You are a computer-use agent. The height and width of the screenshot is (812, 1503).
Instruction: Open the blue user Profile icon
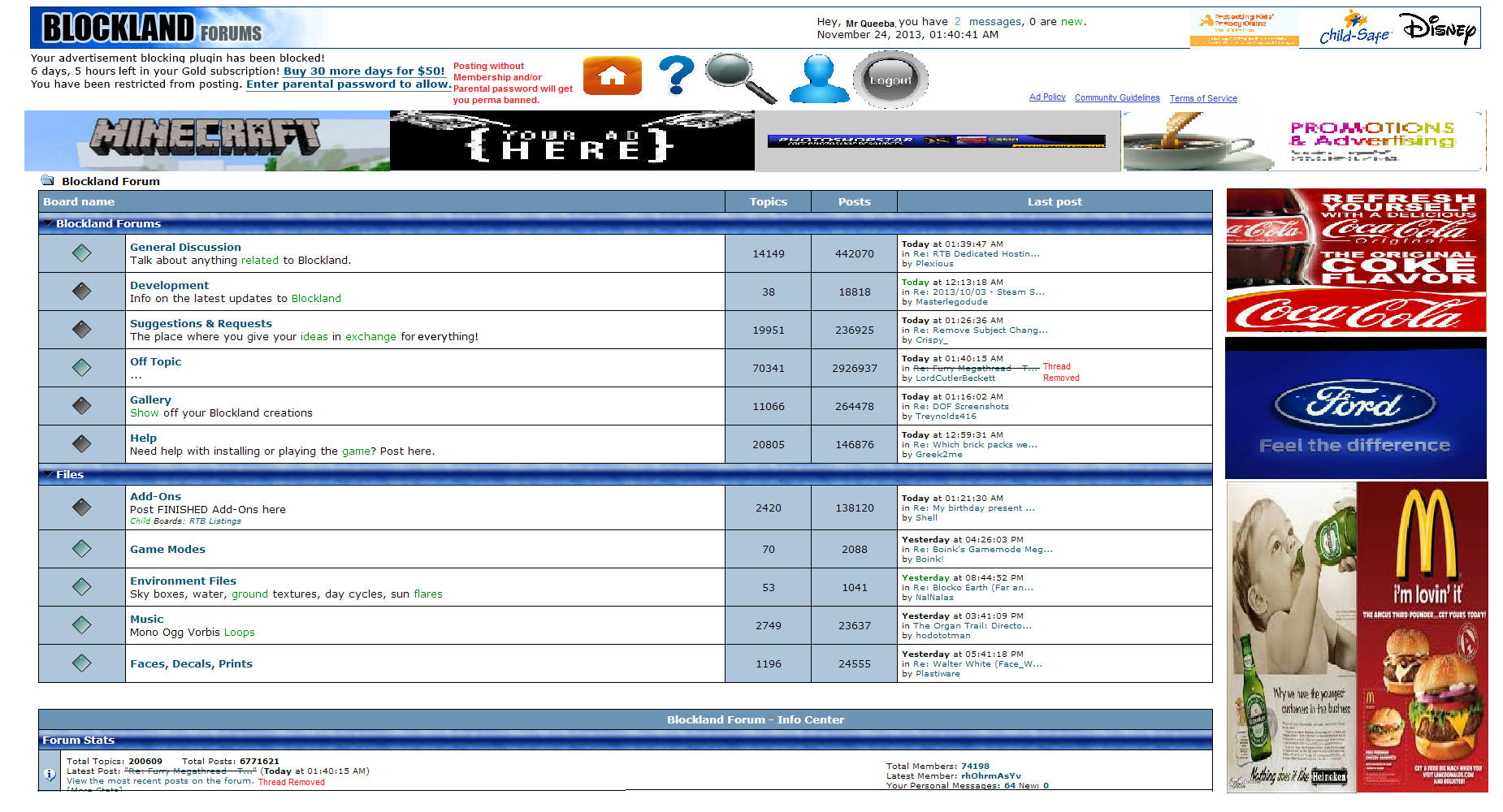click(x=818, y=79)
